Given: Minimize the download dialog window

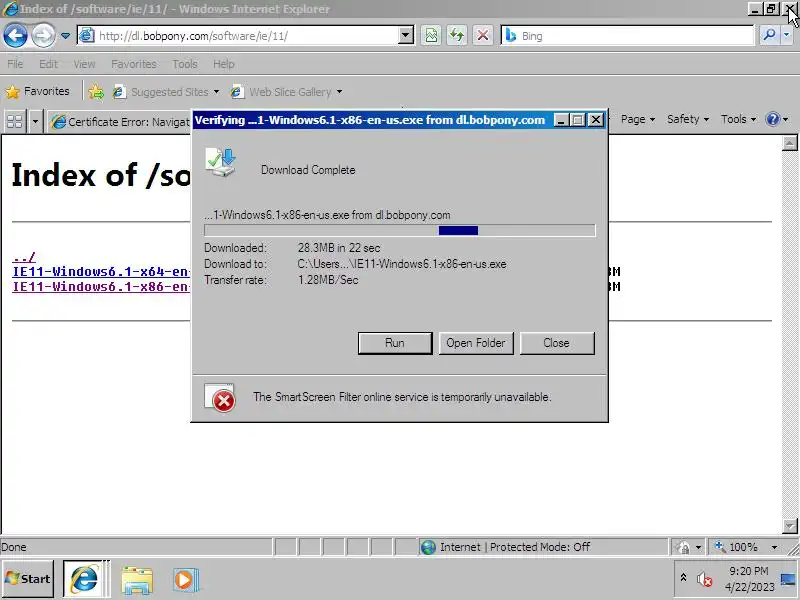Looking at the screenshot, I should (561, 120).
